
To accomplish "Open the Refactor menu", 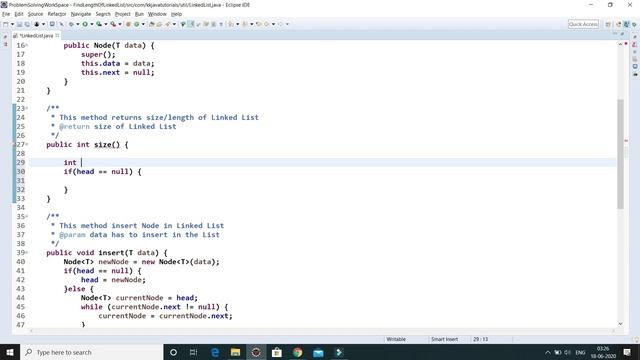I will click(57, 14).
